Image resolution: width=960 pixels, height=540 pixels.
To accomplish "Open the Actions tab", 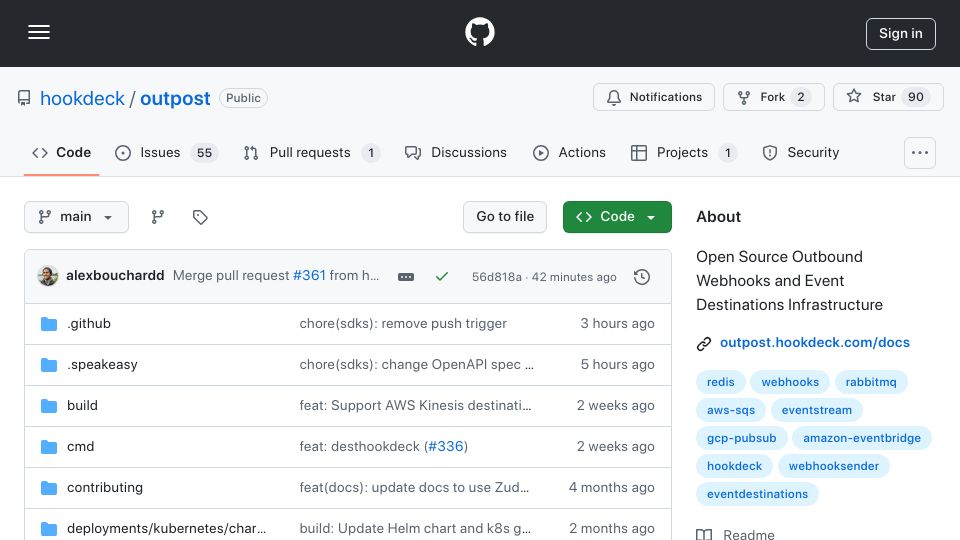I will point(569,152).
